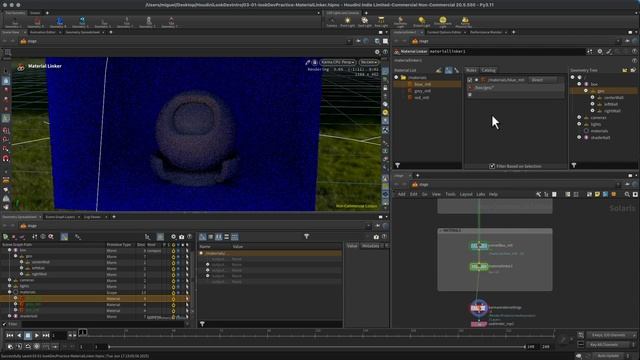The height and width of the screenshot is (360, 640).
Task: Click the Material List filter funnel icon
Action: click(397, 165)
